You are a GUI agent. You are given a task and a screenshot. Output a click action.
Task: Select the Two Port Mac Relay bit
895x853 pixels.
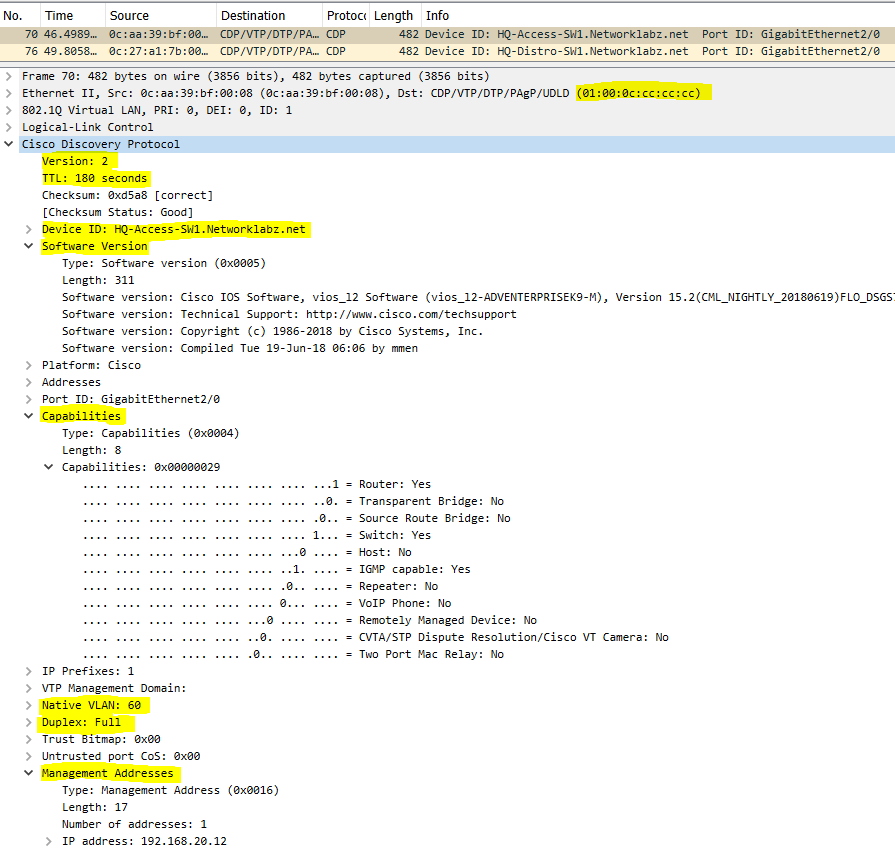[x=293, y=654]
